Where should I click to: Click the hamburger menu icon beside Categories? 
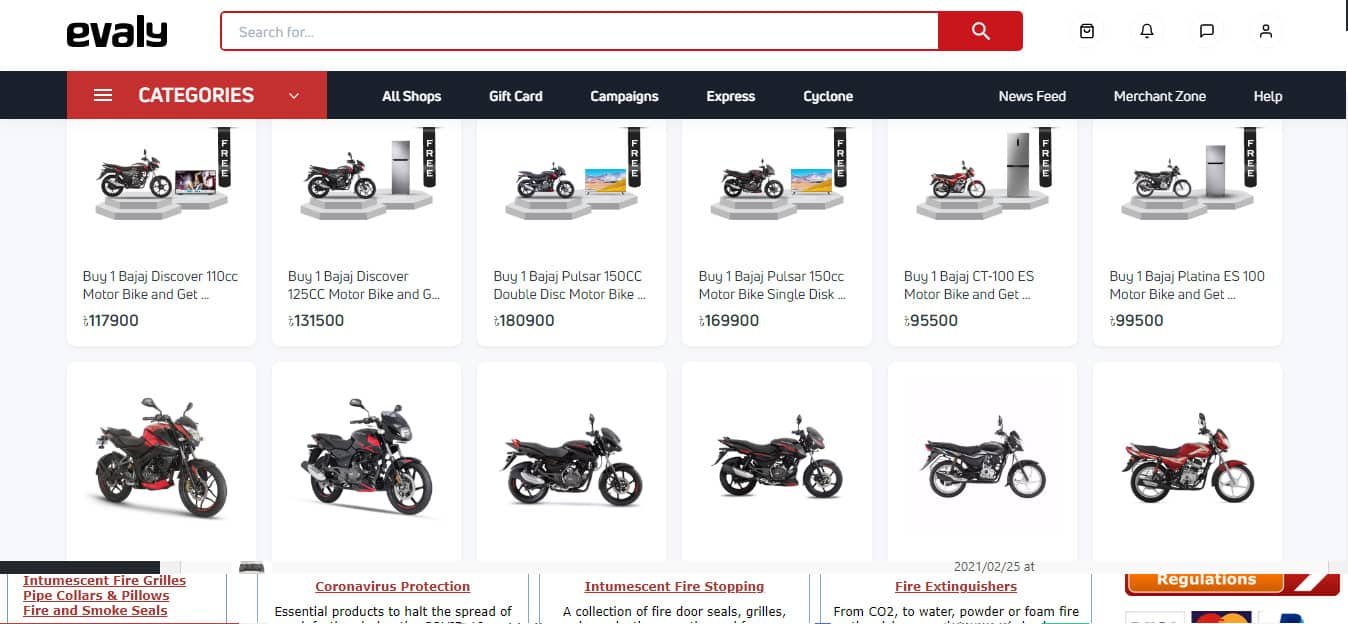tap(103, 95)
